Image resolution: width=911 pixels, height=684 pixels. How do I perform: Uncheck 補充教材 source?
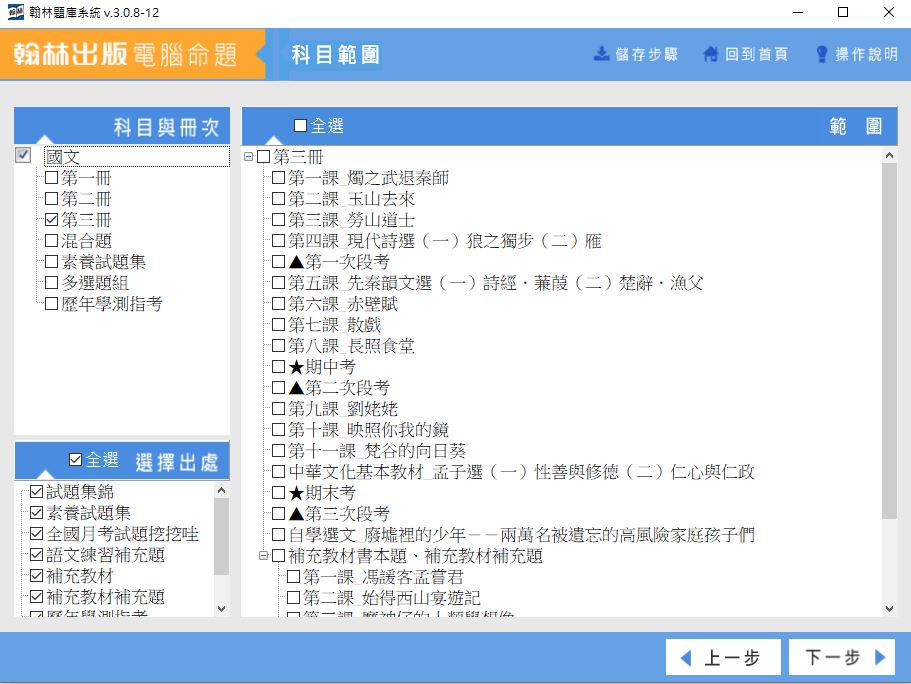click(x=36, y=575)
